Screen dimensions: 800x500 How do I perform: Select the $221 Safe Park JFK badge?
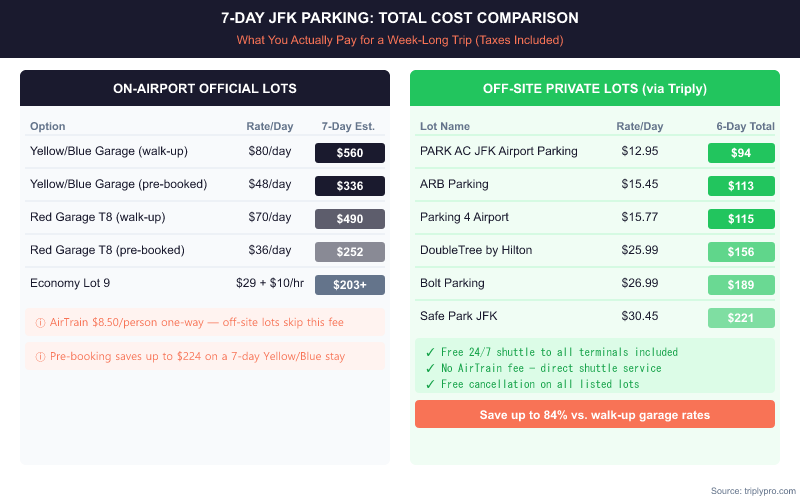(741, 318)
